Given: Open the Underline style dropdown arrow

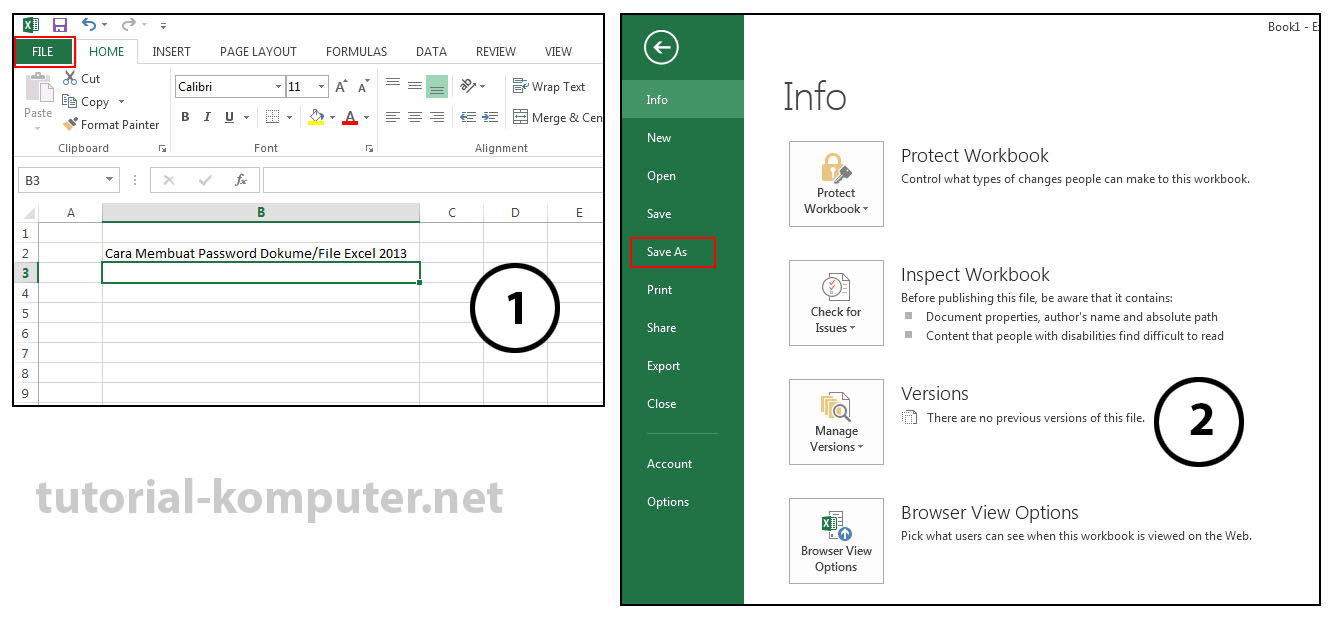Looking at the screenshot, I should 245,118.
